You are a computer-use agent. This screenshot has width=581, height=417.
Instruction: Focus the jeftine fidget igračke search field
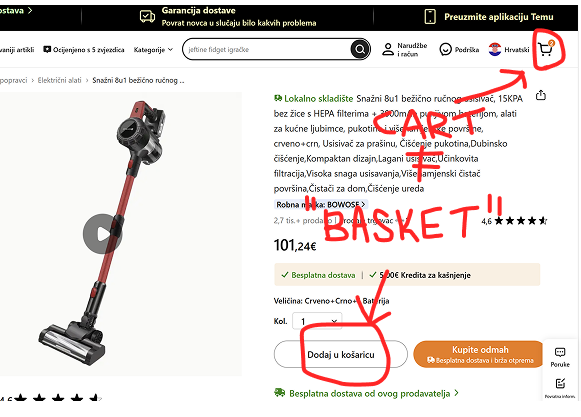point(267,49)
